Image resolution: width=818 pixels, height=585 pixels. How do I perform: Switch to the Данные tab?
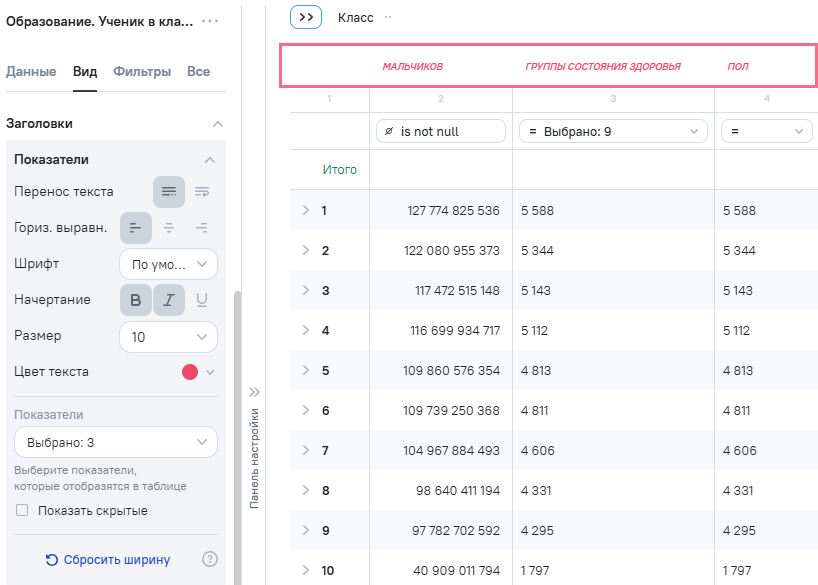coord(31,71)
